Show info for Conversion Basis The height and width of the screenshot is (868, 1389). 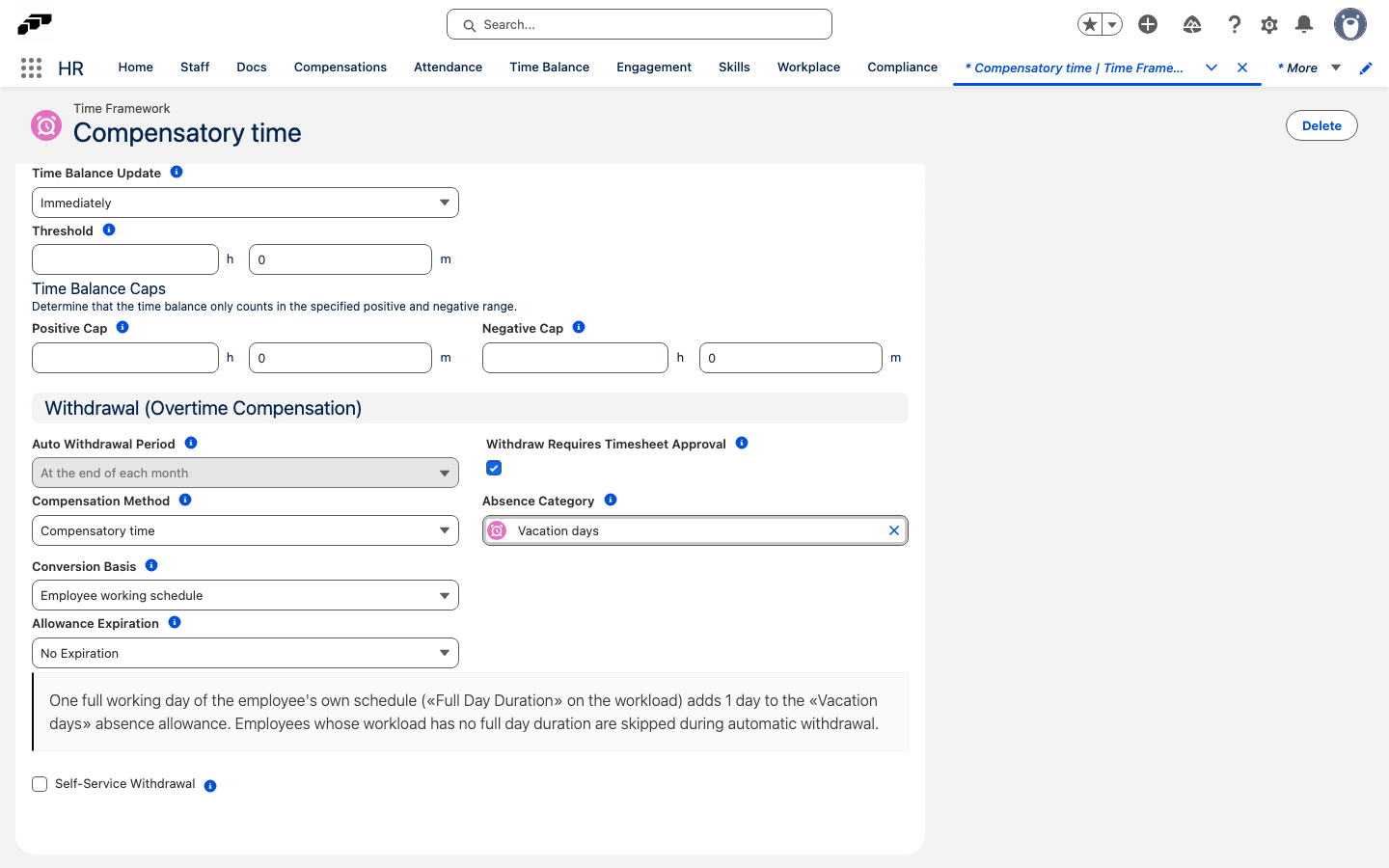click(x=151, y=565)
